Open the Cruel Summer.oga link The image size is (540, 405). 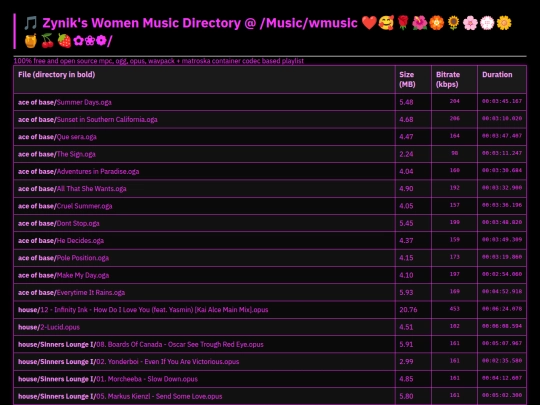click(x=84, y=206)
